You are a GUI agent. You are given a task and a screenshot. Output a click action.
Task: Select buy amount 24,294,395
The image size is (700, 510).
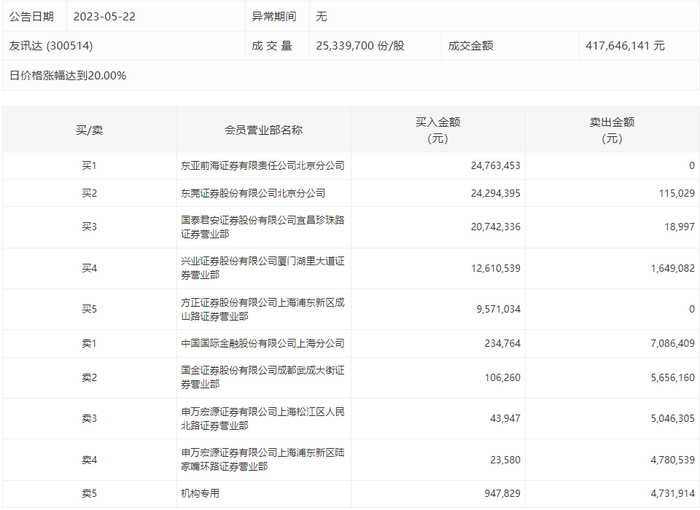pos(496,193)
